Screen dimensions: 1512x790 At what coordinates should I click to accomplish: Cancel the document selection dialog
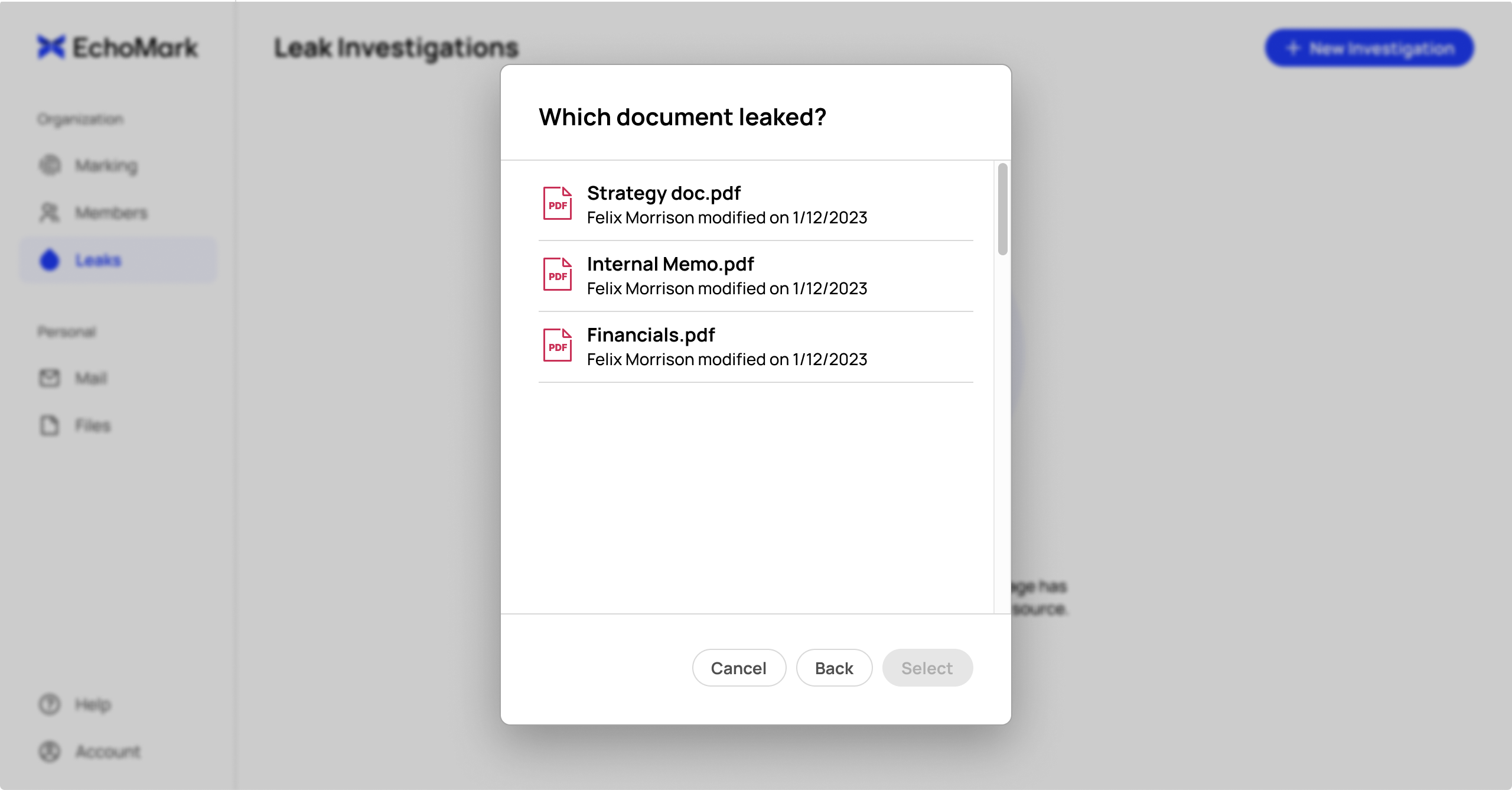[739, 668]
